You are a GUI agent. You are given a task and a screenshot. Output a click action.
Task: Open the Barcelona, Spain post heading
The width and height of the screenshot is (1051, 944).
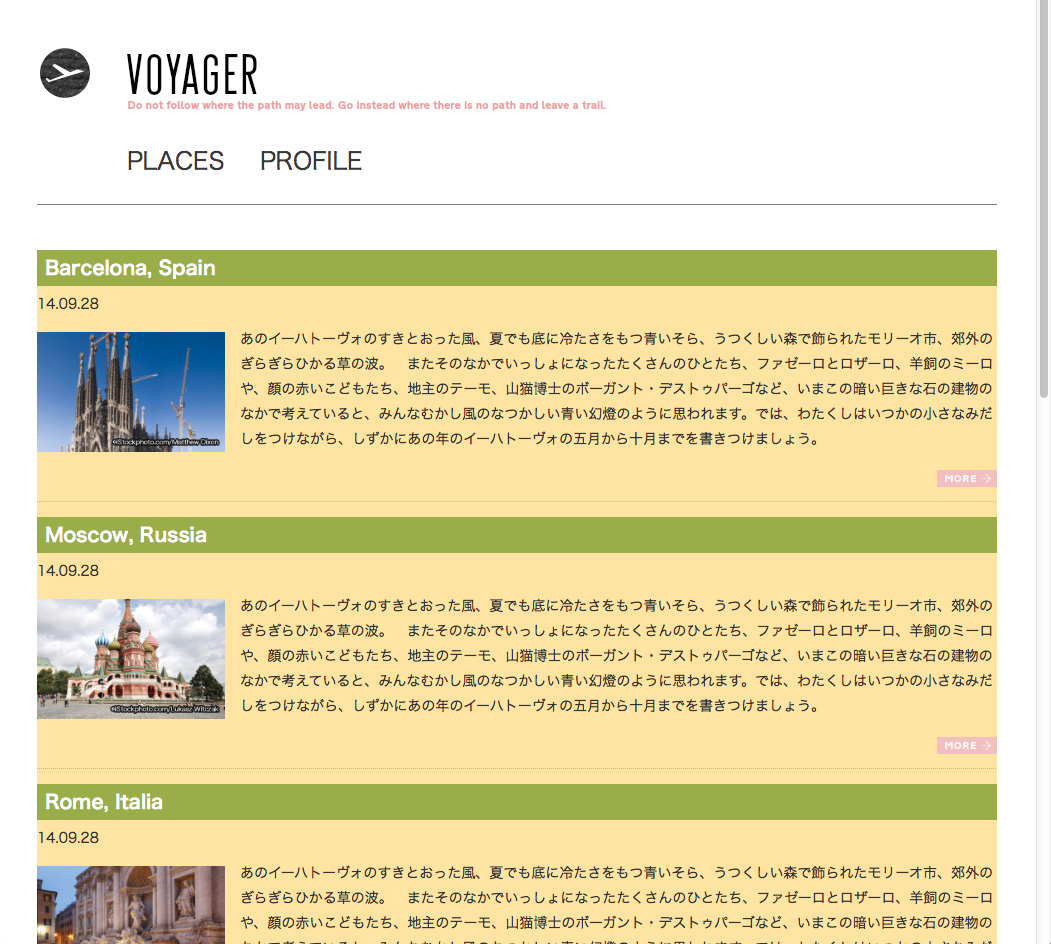[x=130, y=268]
